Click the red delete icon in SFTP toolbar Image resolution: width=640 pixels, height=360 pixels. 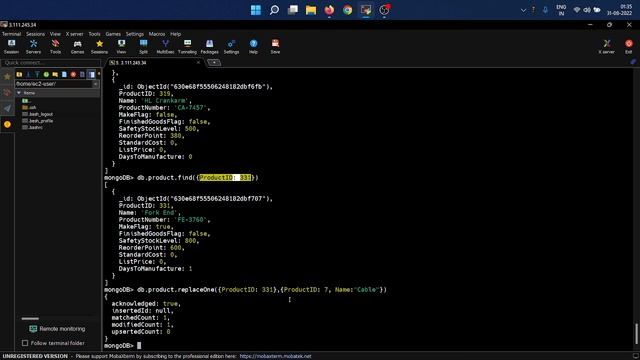point(73,74)
